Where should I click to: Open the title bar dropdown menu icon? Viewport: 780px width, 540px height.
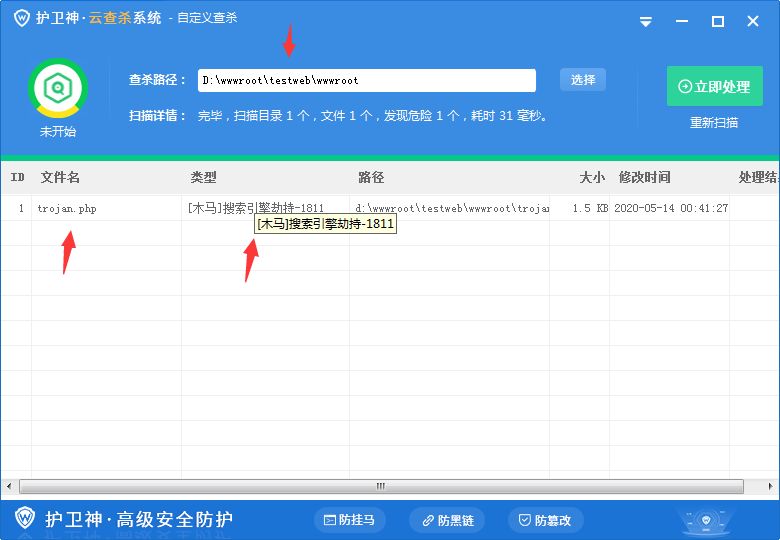pyautogui.click(x=646, y=21)
